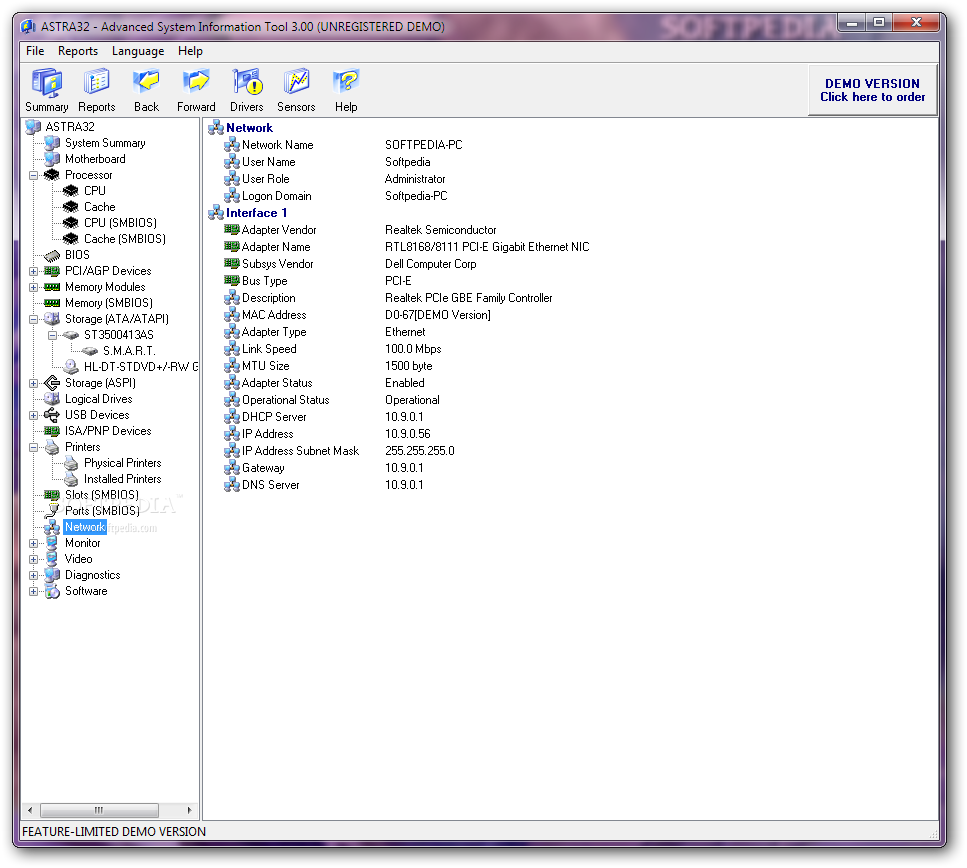Open the Drivers toolbar icon
Image resolution: width=967 pixels, height=868 pixels.
pyautogui.click(x=247, y=90)
